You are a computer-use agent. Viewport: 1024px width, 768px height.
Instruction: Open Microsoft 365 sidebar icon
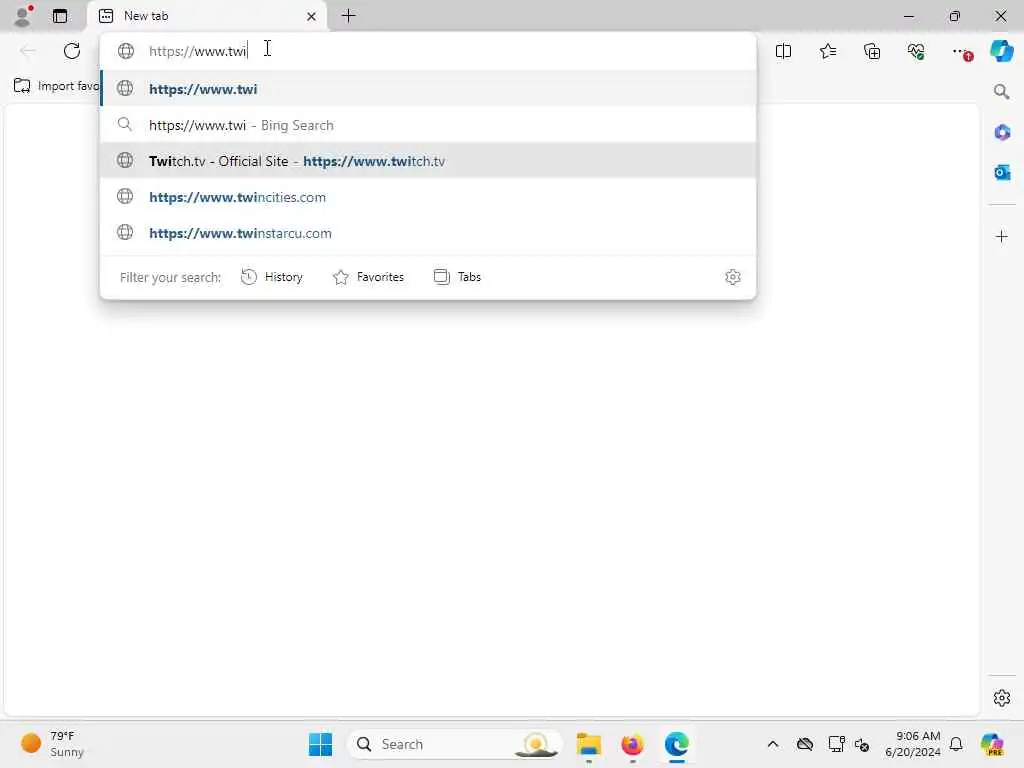pyautogui.click(x=1002, y=132)
